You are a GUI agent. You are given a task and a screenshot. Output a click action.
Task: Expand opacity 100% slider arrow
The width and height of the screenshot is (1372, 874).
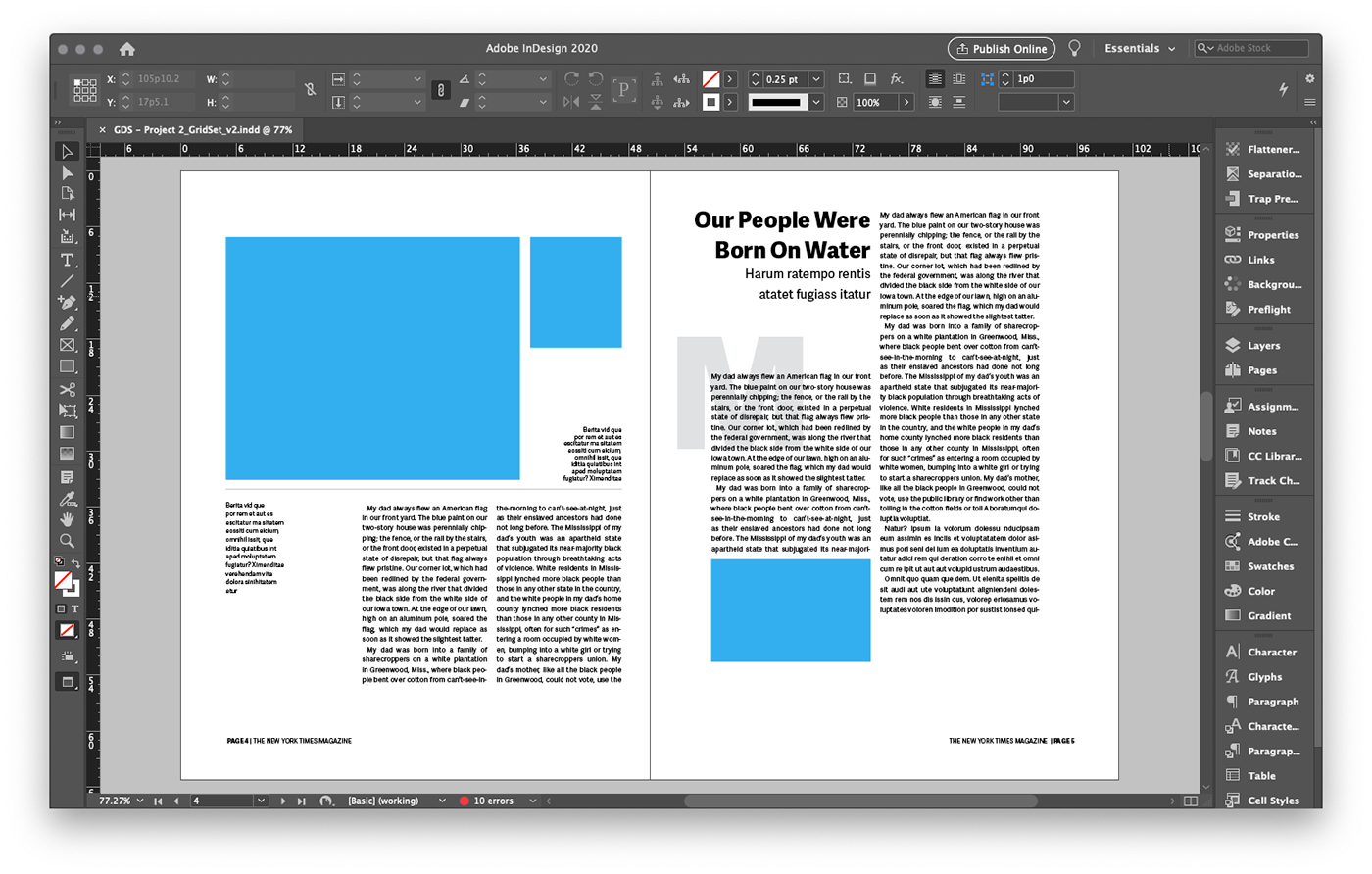click(906, 102)
